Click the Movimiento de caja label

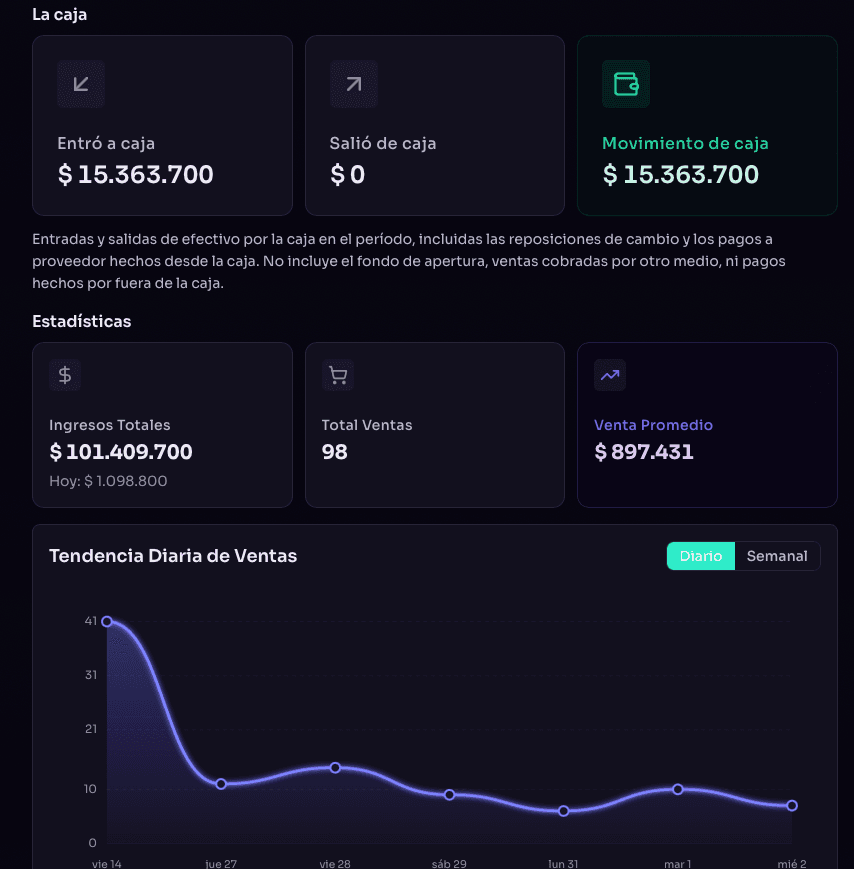(x=685, y=144)
